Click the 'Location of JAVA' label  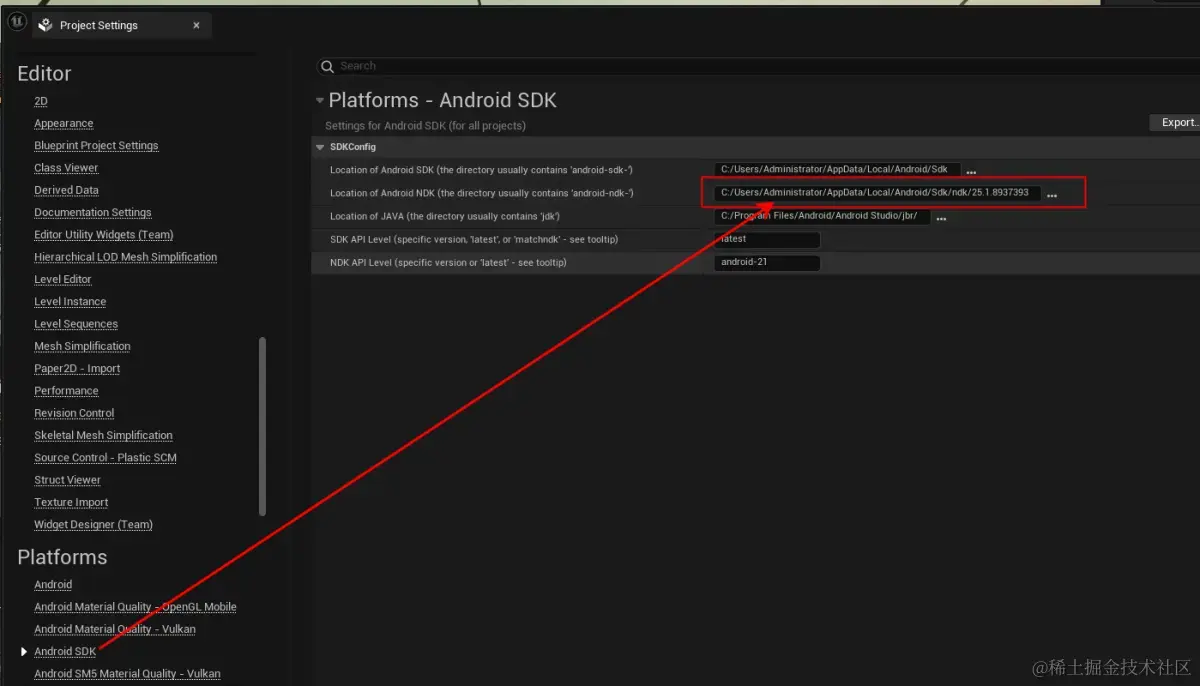click(445, 216)
